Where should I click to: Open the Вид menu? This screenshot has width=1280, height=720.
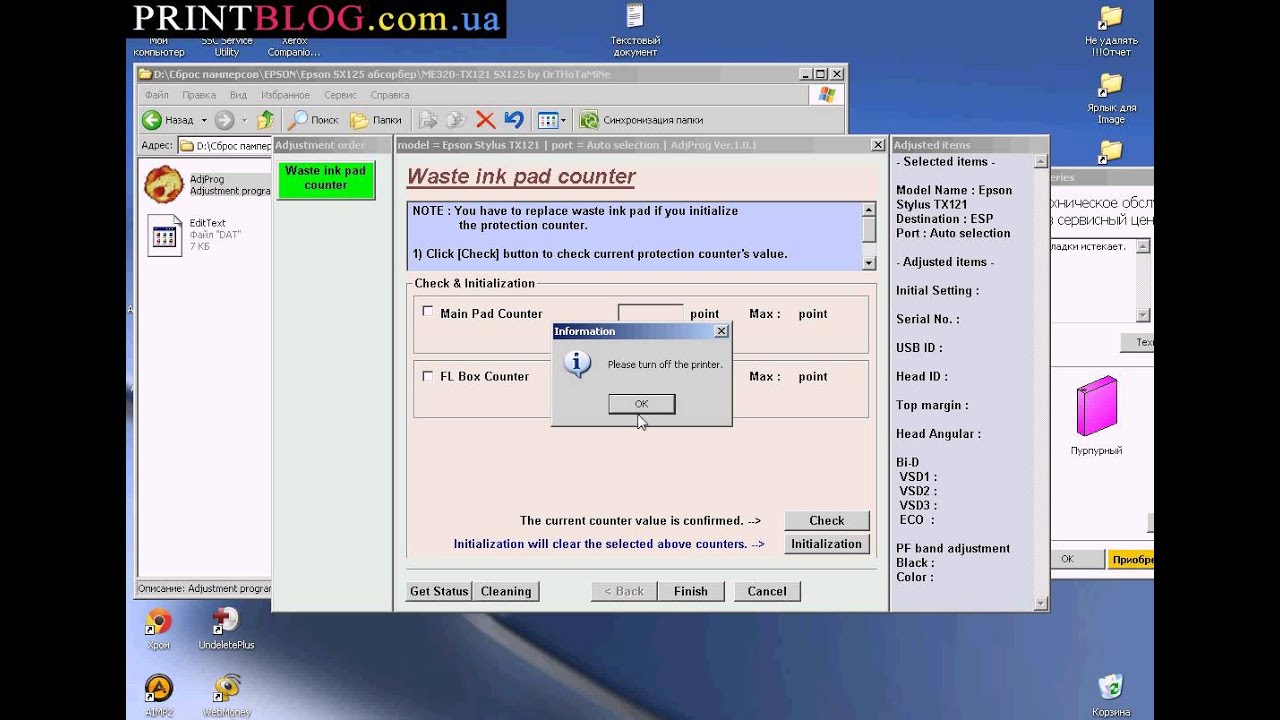238,95
